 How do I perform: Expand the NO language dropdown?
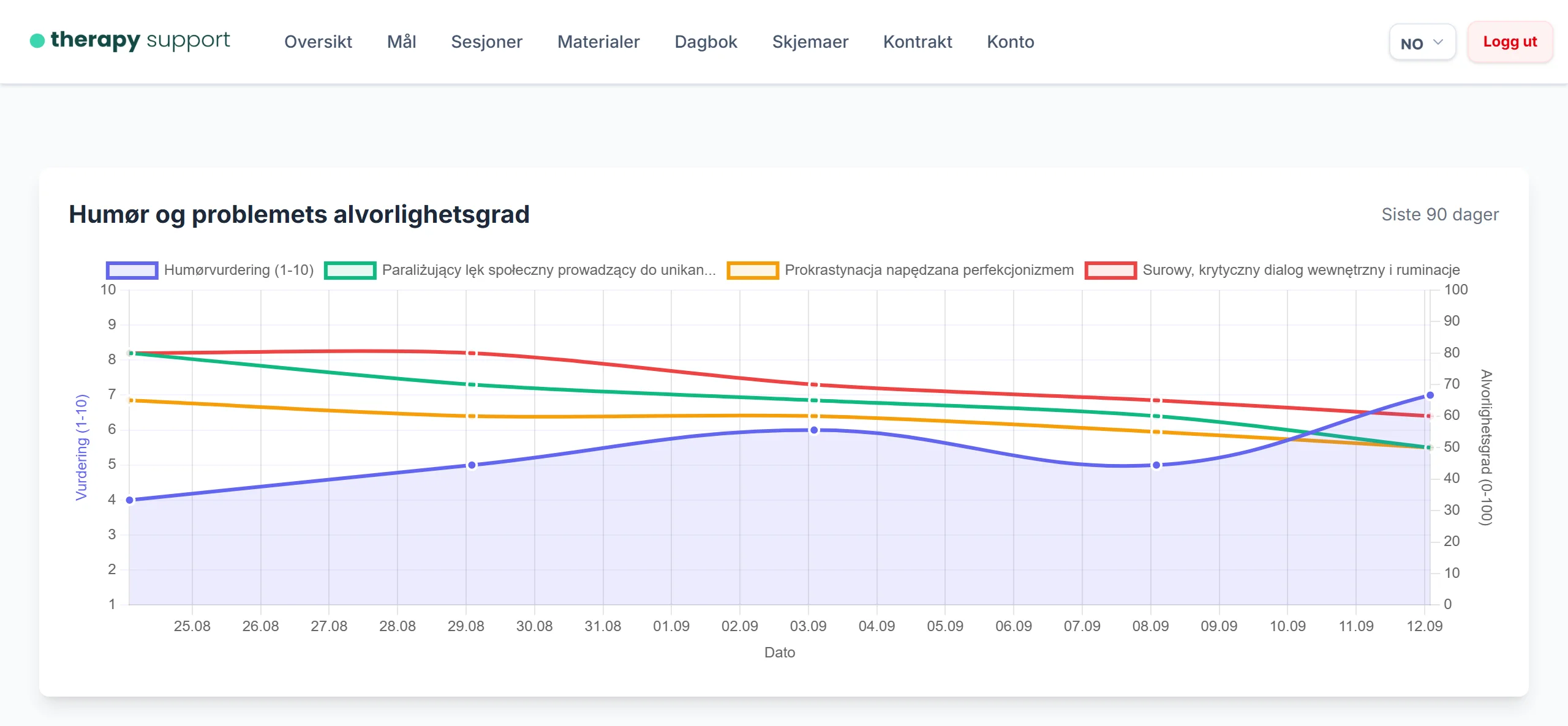click(1422, 42)
